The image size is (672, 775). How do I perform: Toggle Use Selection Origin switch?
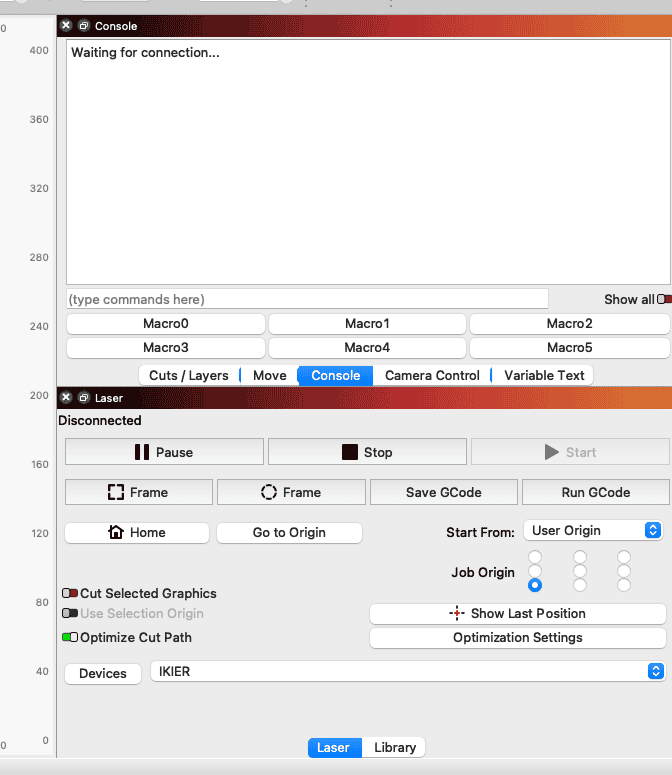tap(70, 613)
